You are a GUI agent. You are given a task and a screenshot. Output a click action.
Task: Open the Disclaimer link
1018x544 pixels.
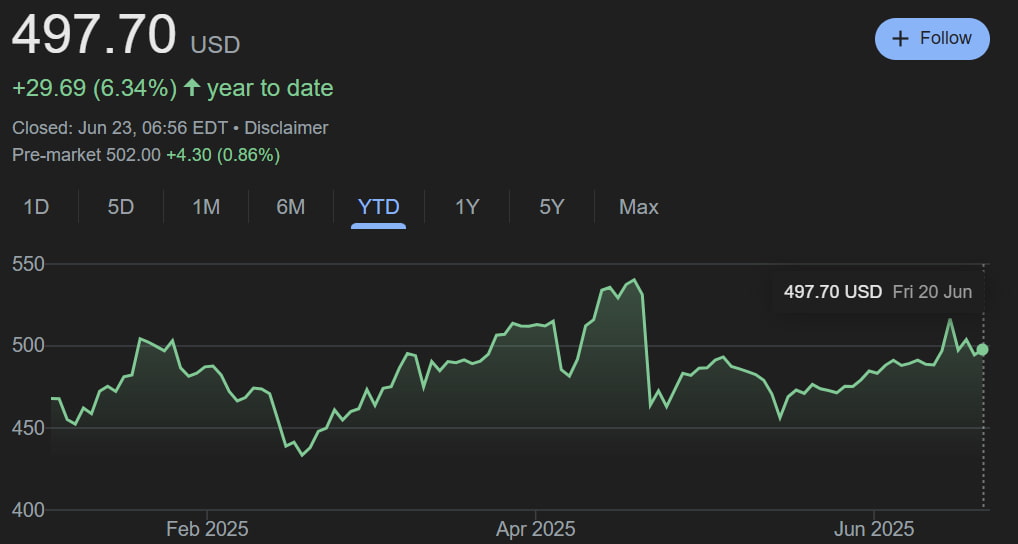tap(286, 128)
